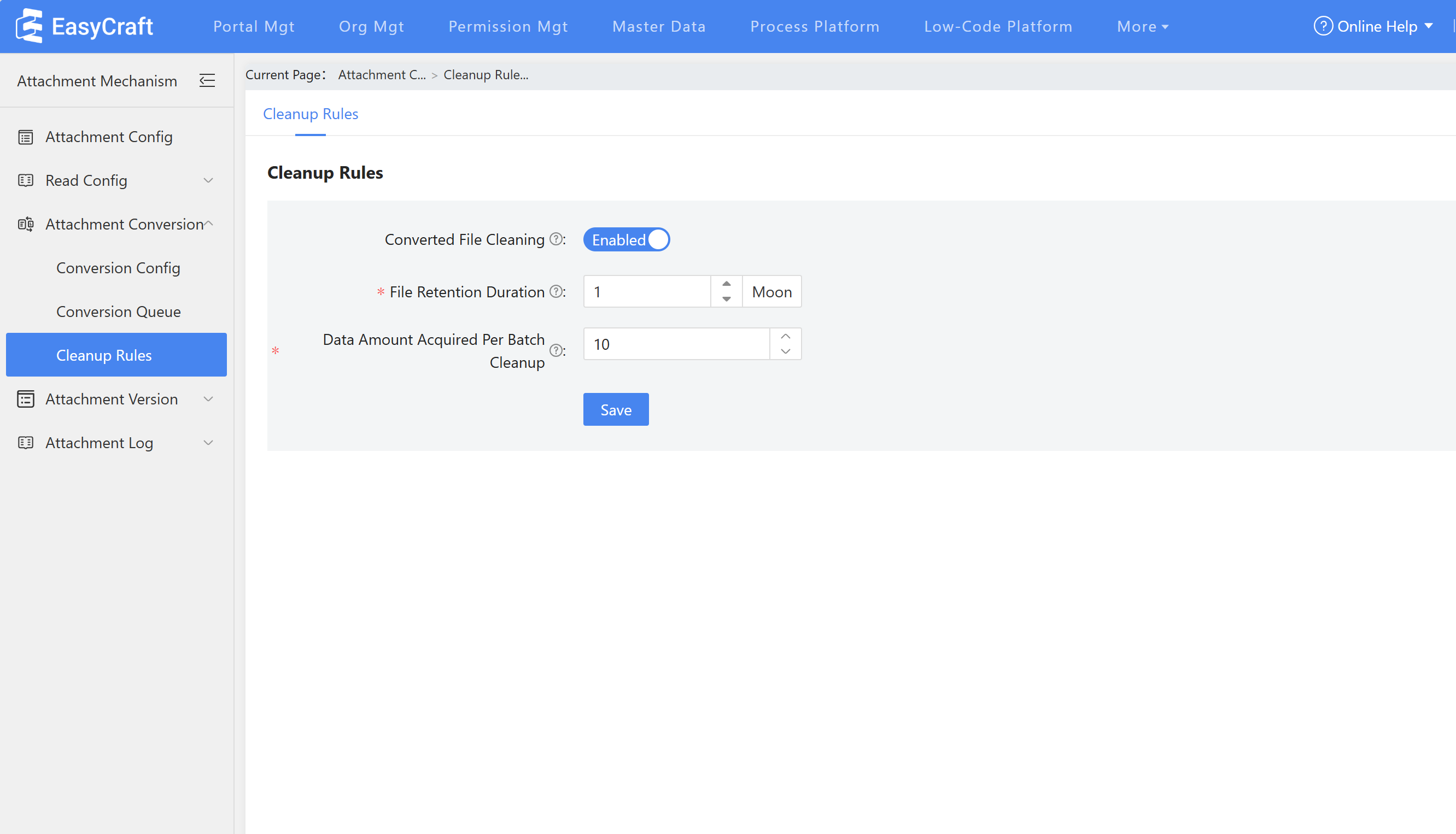Click the File Retention Duration input field
The width and height of the screenshot is (1456, 834).
pos(646,291)
